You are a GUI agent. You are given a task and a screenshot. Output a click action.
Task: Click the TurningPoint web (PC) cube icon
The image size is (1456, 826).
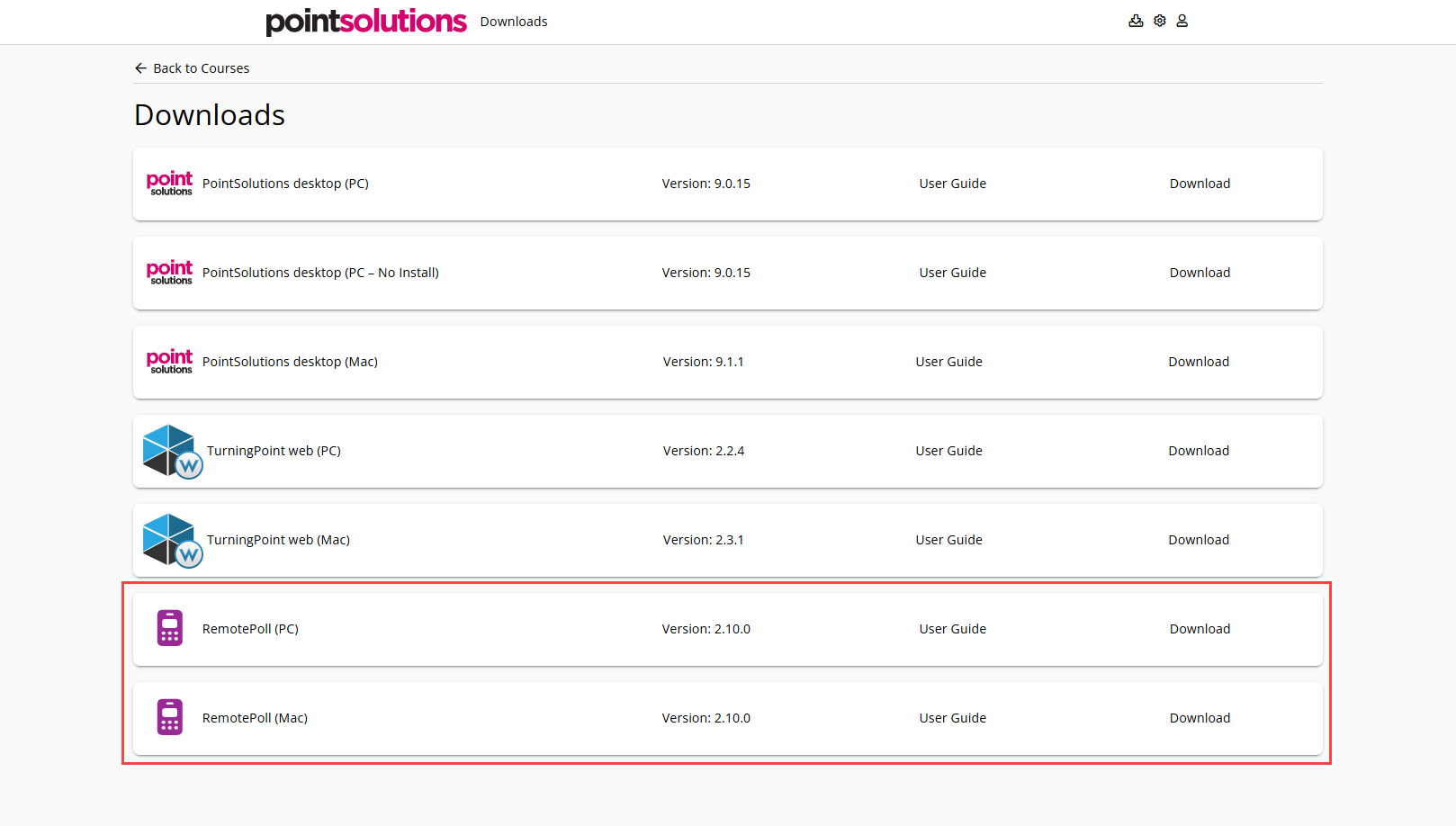click(x=173, y=452)
